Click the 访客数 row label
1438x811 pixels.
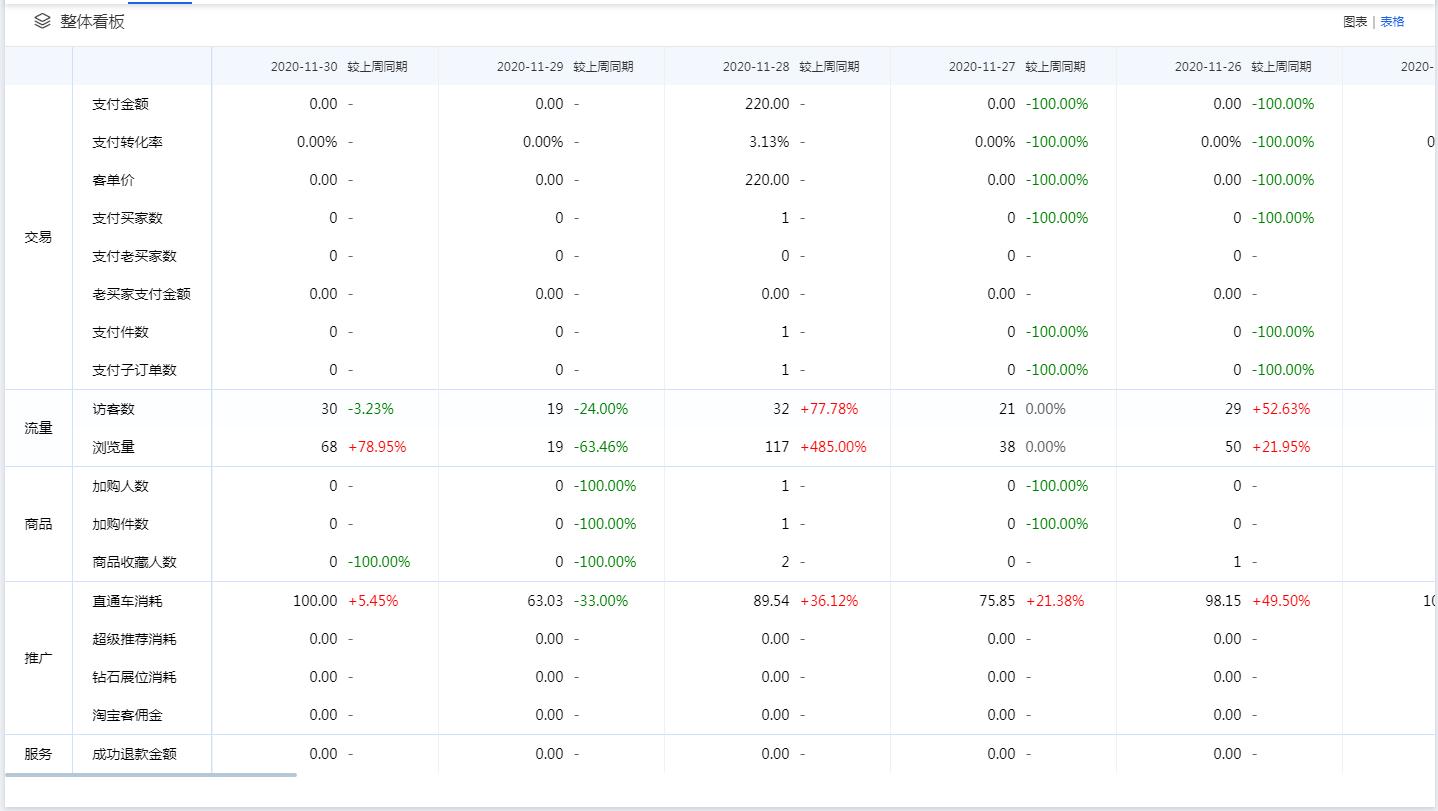coord(113,409)
